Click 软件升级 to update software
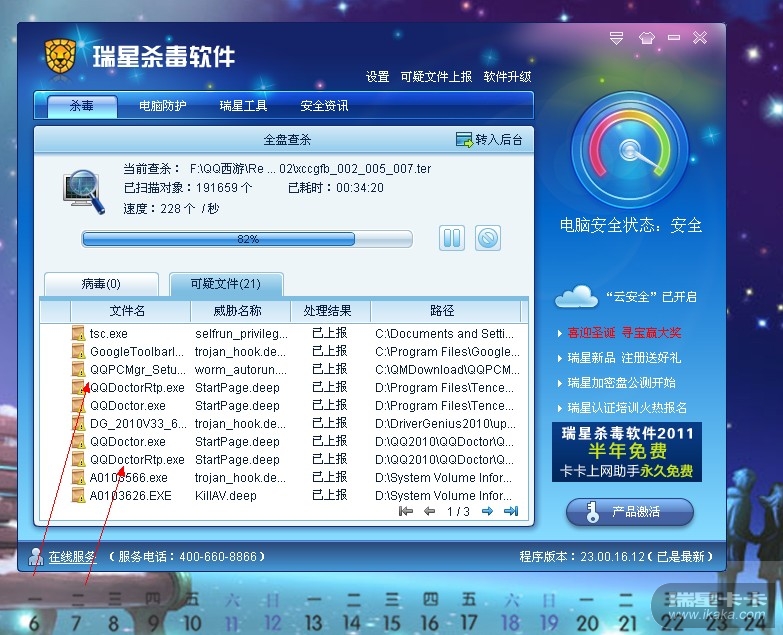The height and width of the screenshot is (635, 783). click(507, 76)
